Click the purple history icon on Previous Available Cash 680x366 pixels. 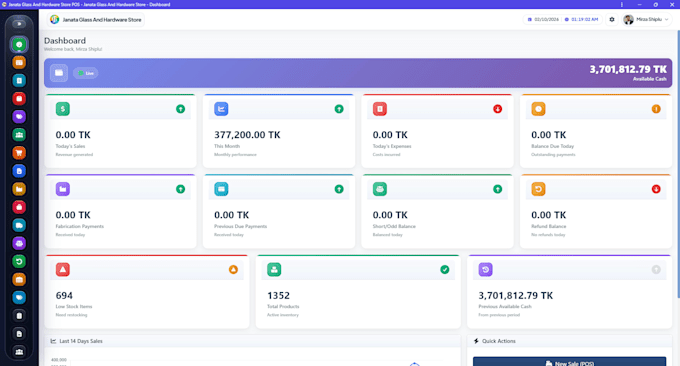coord(485,270)
